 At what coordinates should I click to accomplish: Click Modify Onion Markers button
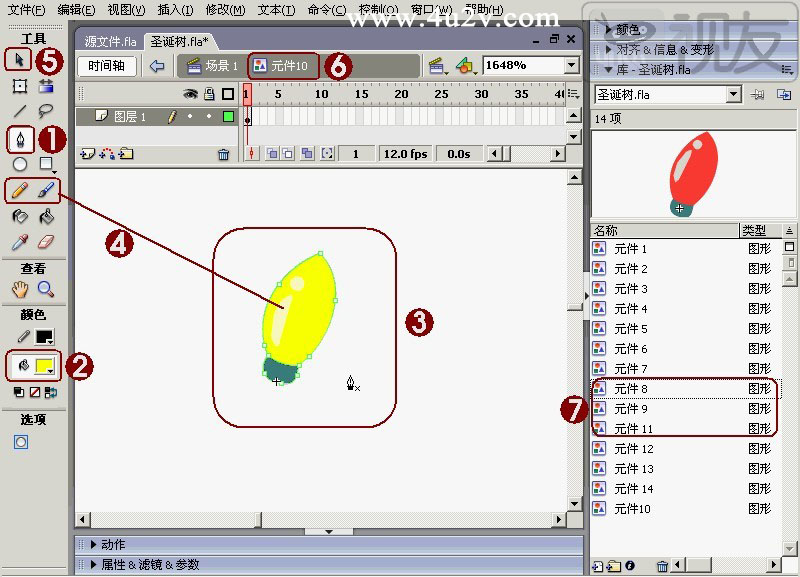click(327, 154)
